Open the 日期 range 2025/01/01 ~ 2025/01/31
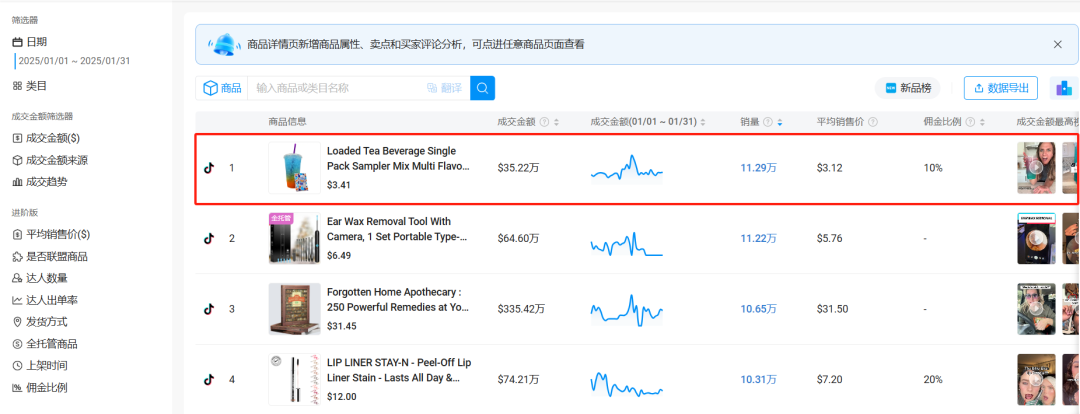The height and width of the screenshot is (414, 1080). (x=74, y=61)
